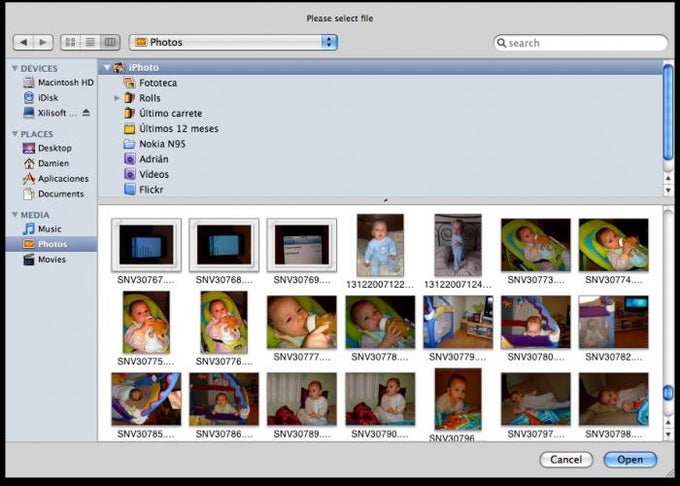Select thumbnail SNV30786

[x=224, y=399]
